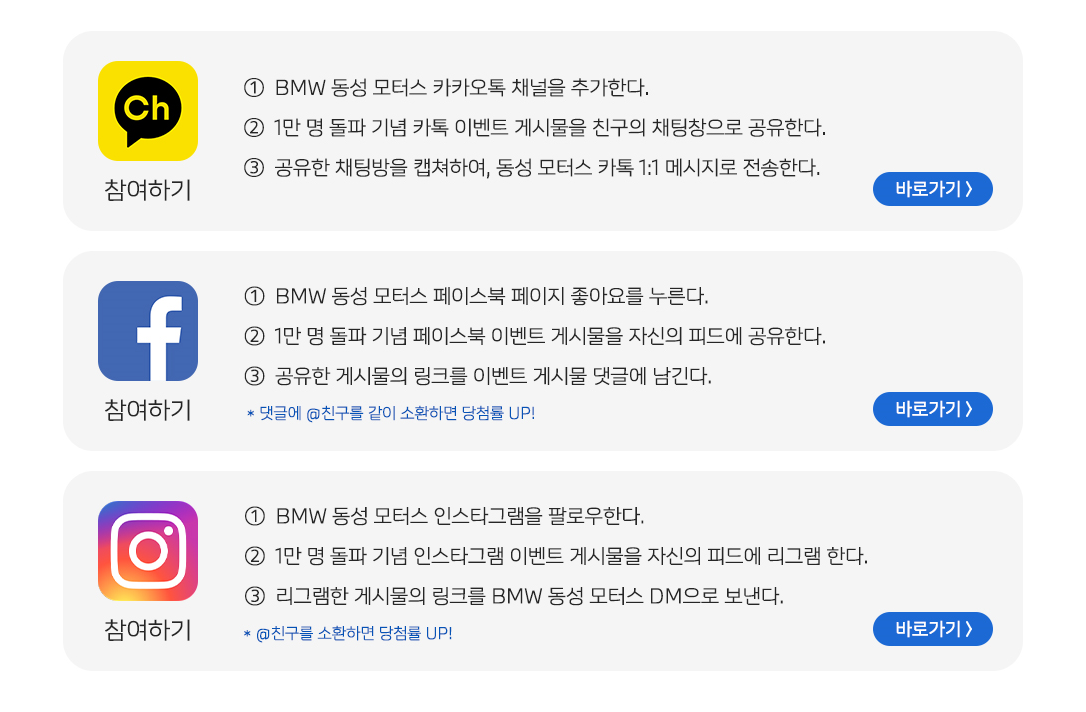The width and height of the screenshot is (1086, 712).
Task: Open 바로가기 button in Instagram card
Action: pyautogui.click(x=932, y=629)
